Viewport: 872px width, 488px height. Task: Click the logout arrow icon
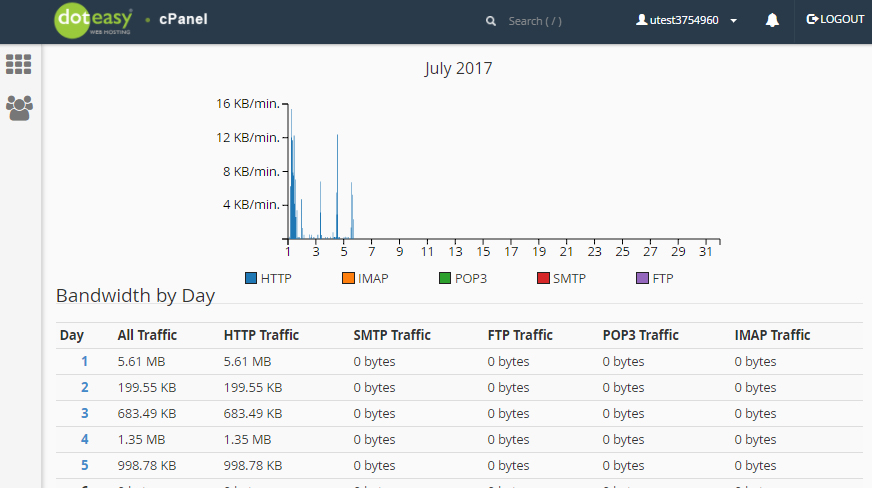(x=812, y=19)
